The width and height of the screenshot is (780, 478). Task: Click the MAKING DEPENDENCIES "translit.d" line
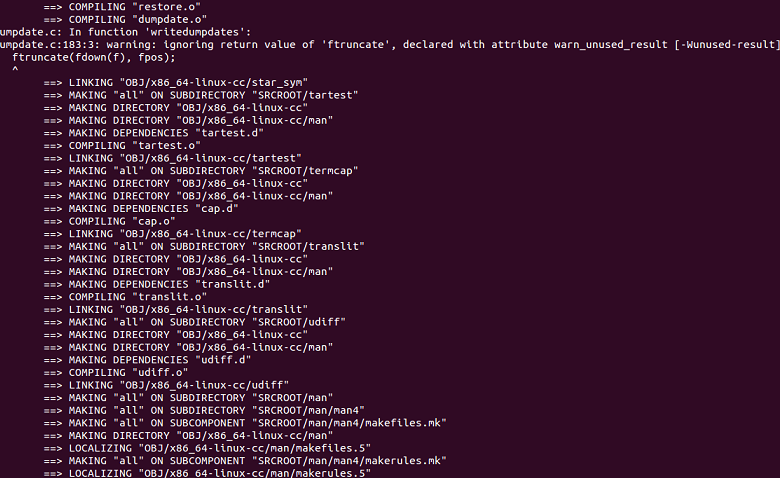157,285
